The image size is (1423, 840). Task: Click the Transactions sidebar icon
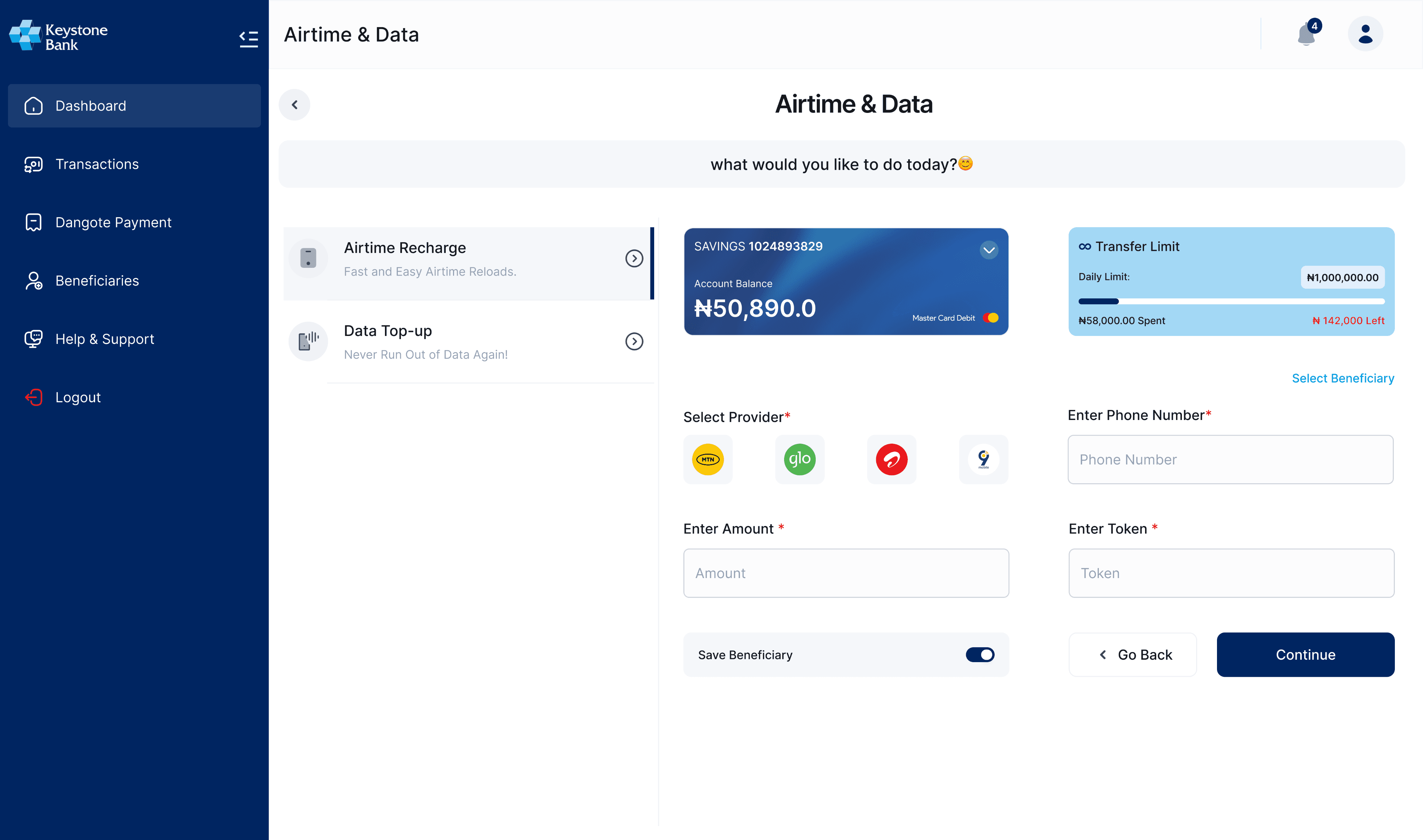[33, 164]
